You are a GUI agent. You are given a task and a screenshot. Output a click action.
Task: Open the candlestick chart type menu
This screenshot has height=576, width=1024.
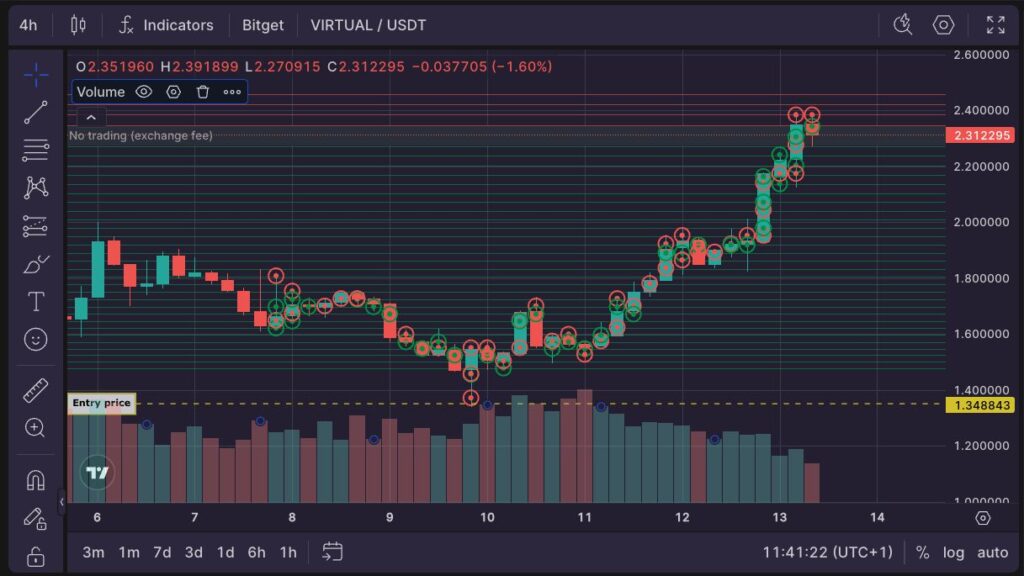tap(79, 25)
